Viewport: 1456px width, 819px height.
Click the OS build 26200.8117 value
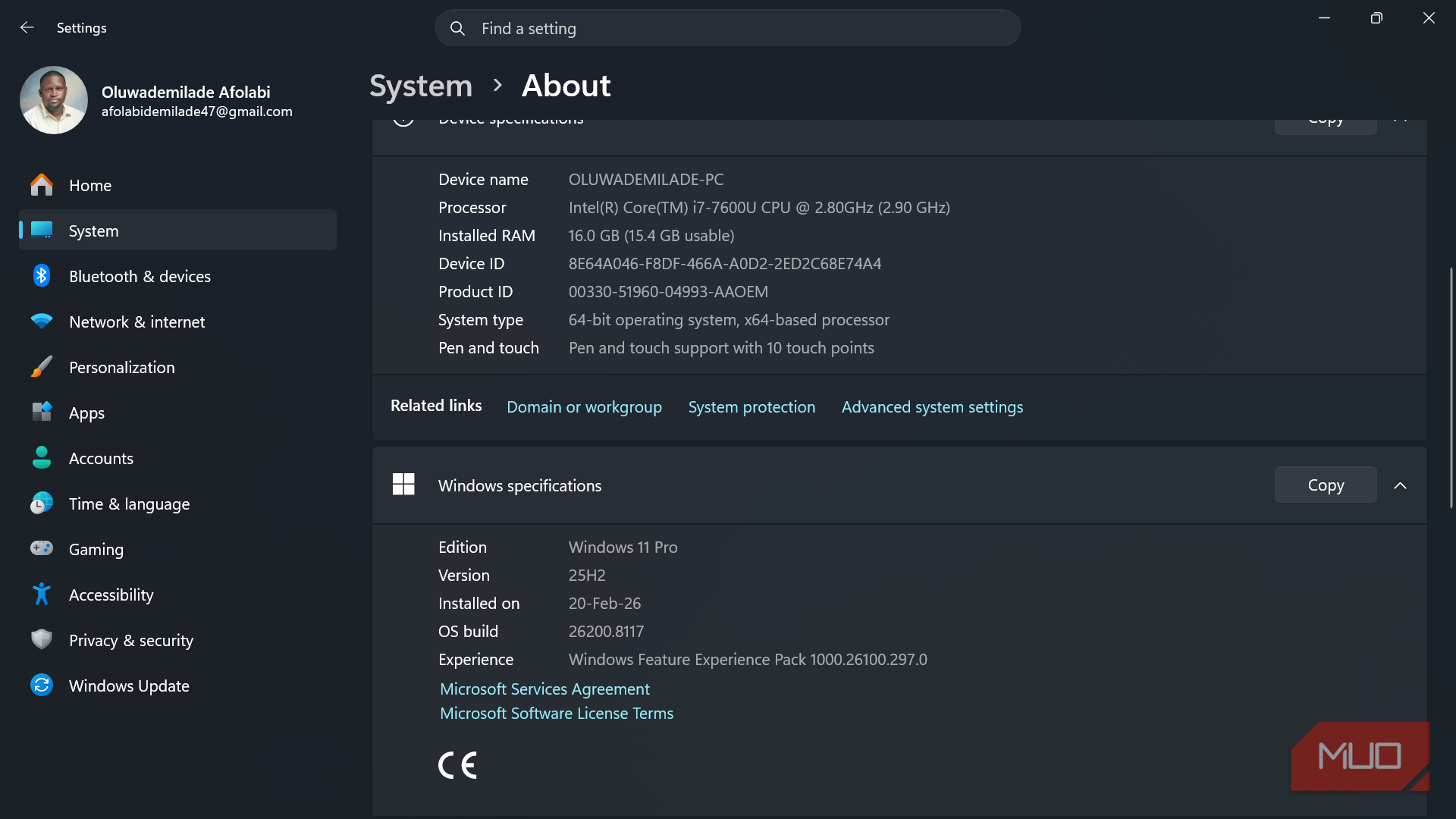[x=606, y=631]
